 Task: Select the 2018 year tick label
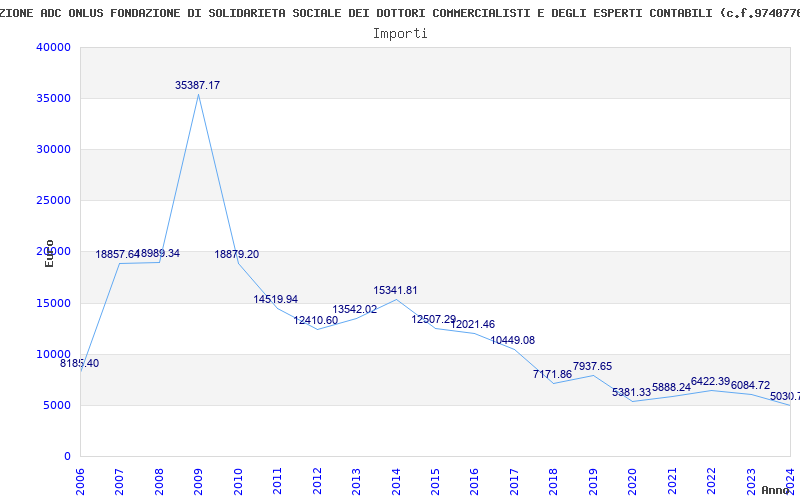pyautogui.click(x=554, y=481)
